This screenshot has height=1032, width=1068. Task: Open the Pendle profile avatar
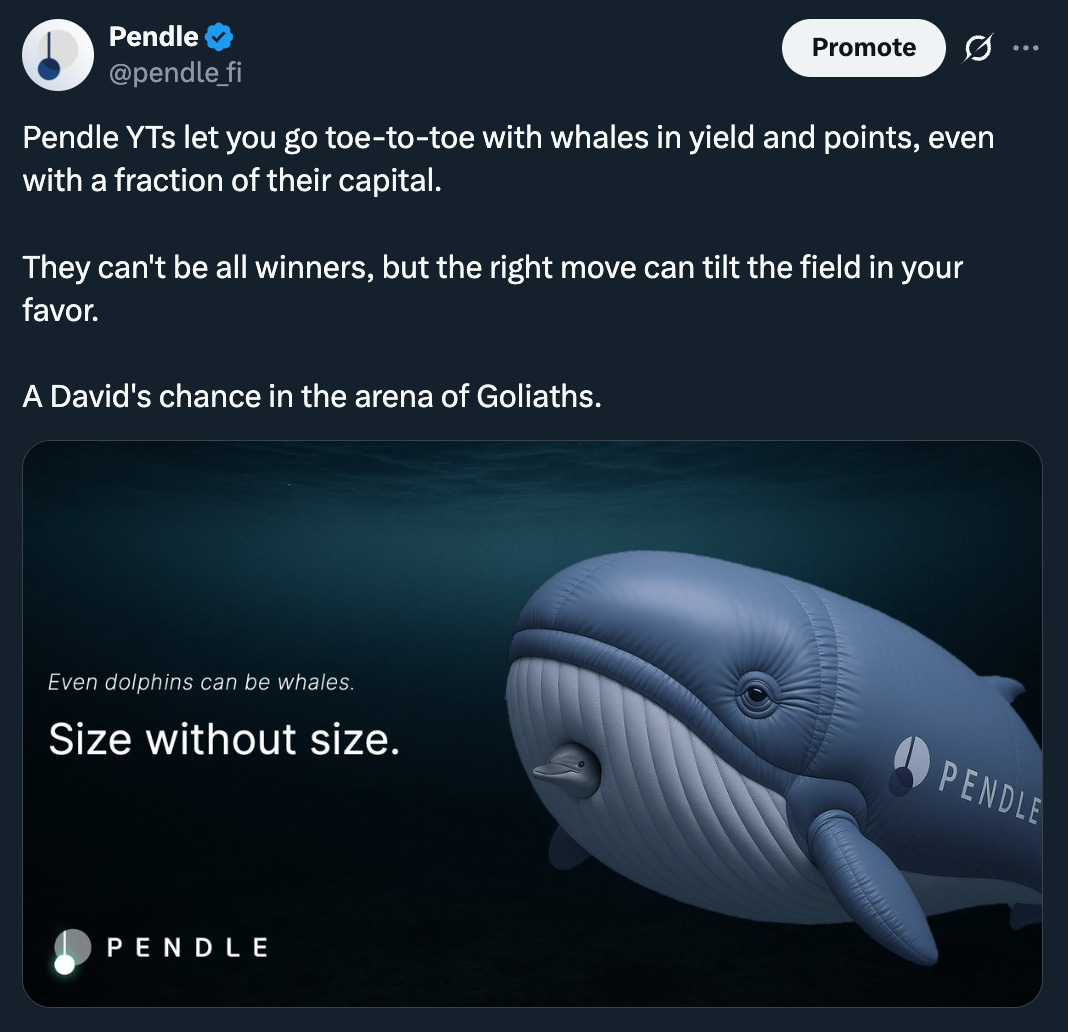[x=58, y=55]
